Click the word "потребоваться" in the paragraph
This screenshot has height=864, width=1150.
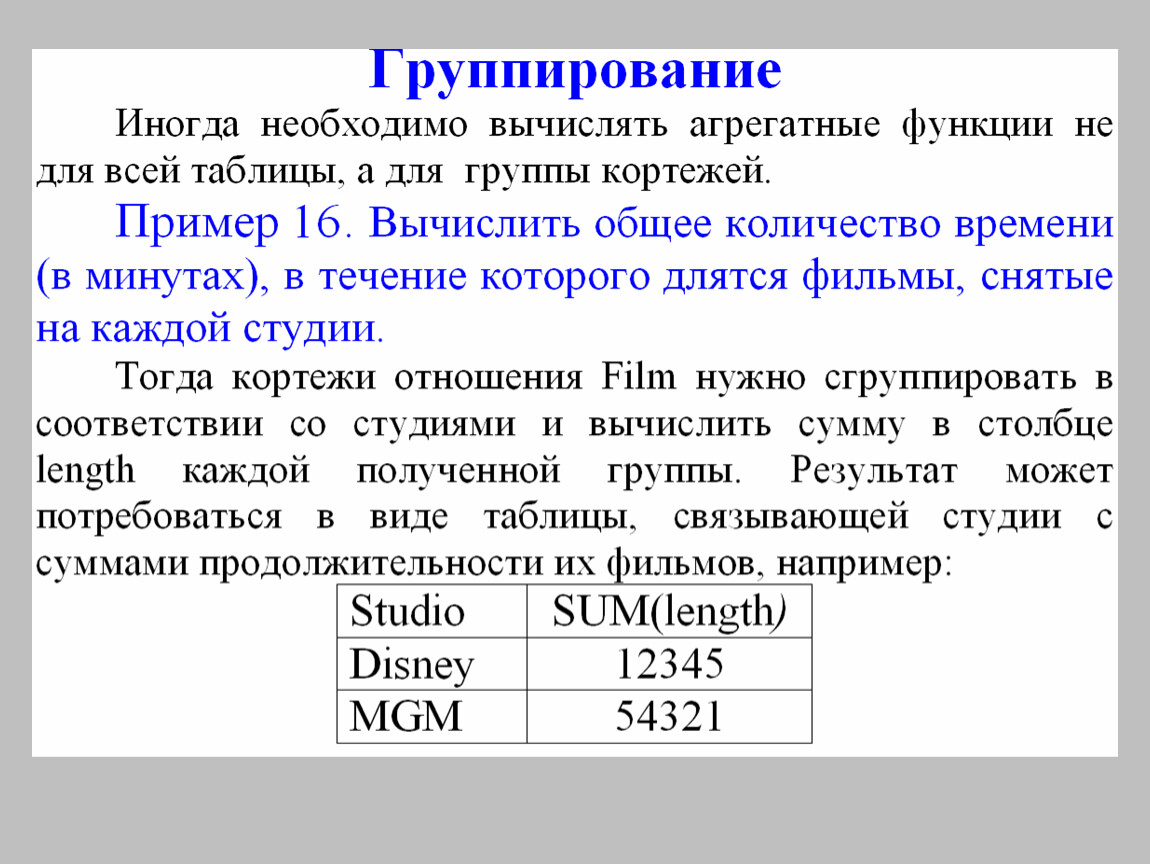(x=158, y=518)
